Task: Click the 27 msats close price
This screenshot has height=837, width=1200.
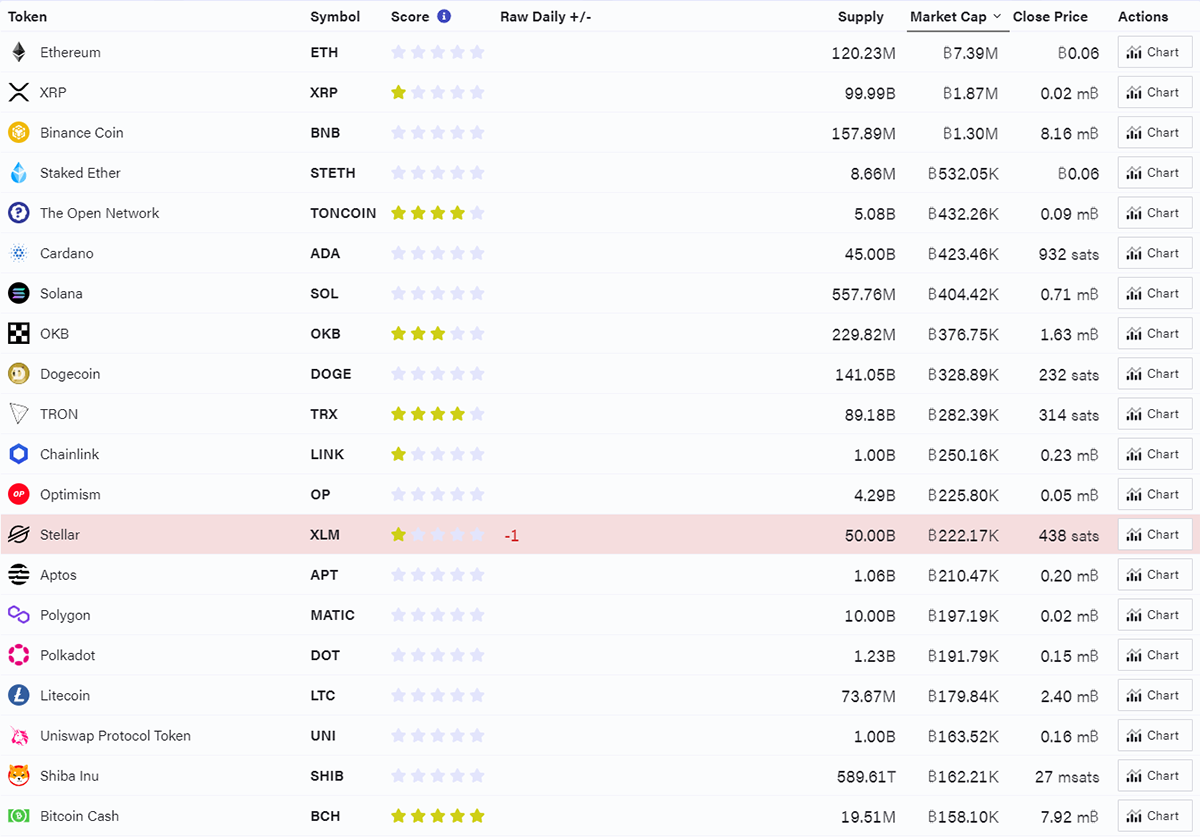Action: click(1067, 776)
